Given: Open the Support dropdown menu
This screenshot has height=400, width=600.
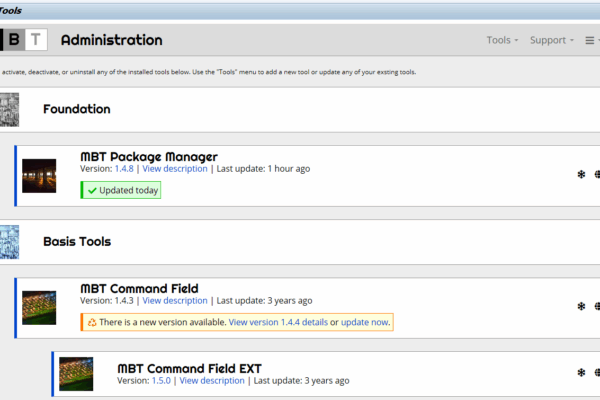Looking at the screenshot, I should 552,41.
